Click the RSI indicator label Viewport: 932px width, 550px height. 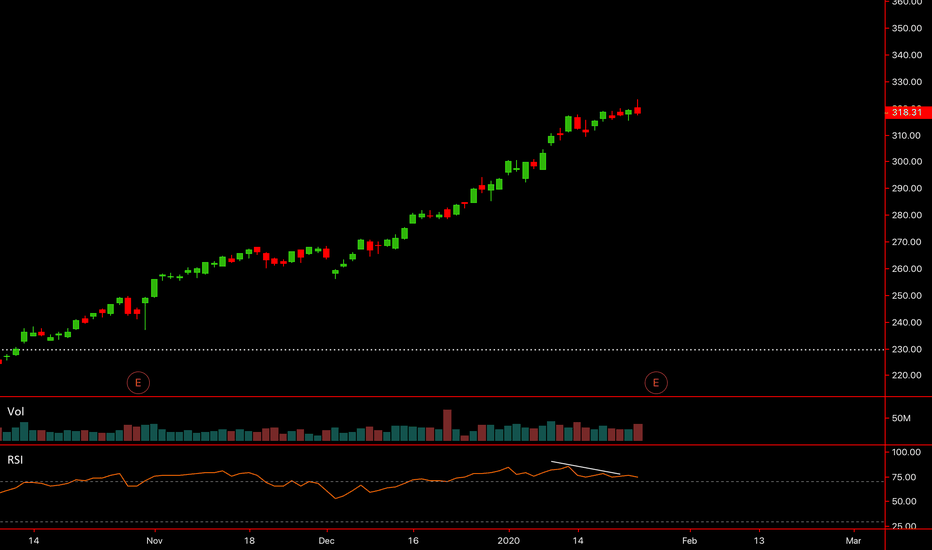(x=15, y=460)
